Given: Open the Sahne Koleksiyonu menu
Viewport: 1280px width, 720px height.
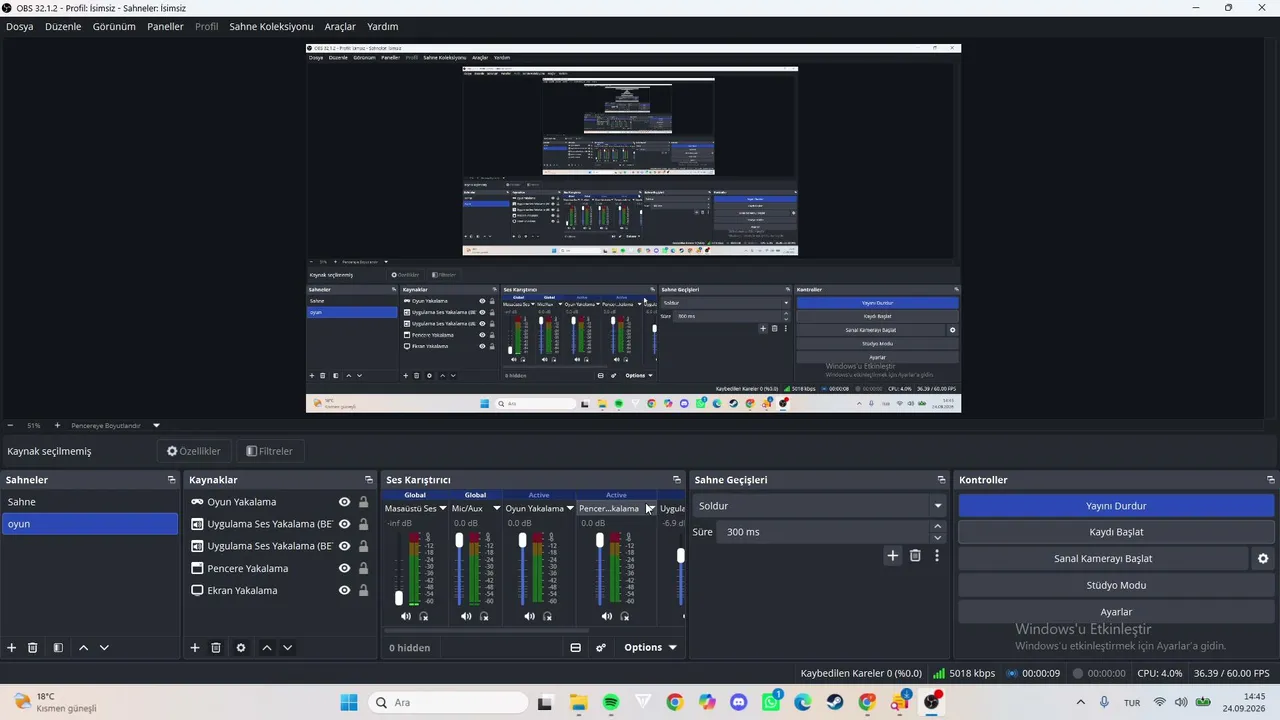Looking at the screenshot, I should (271, 27).
